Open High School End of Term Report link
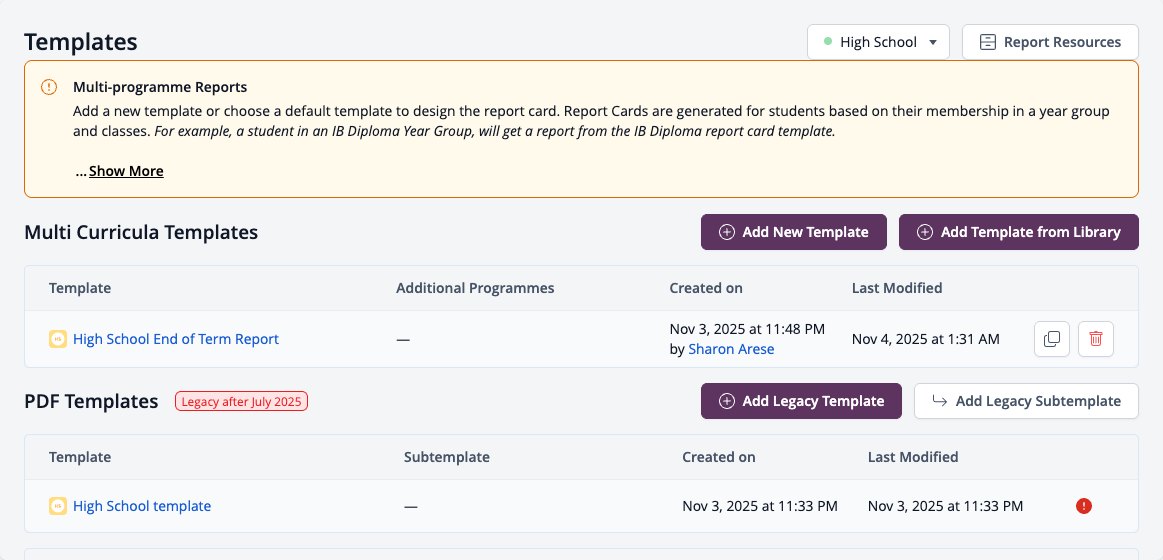1163x560 pixels. tap(176, 339)
